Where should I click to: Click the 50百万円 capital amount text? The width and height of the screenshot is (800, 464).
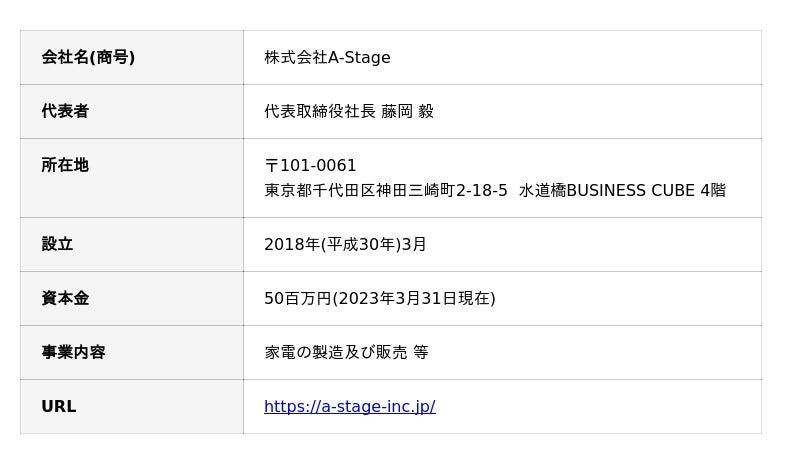tap(298, 298)
